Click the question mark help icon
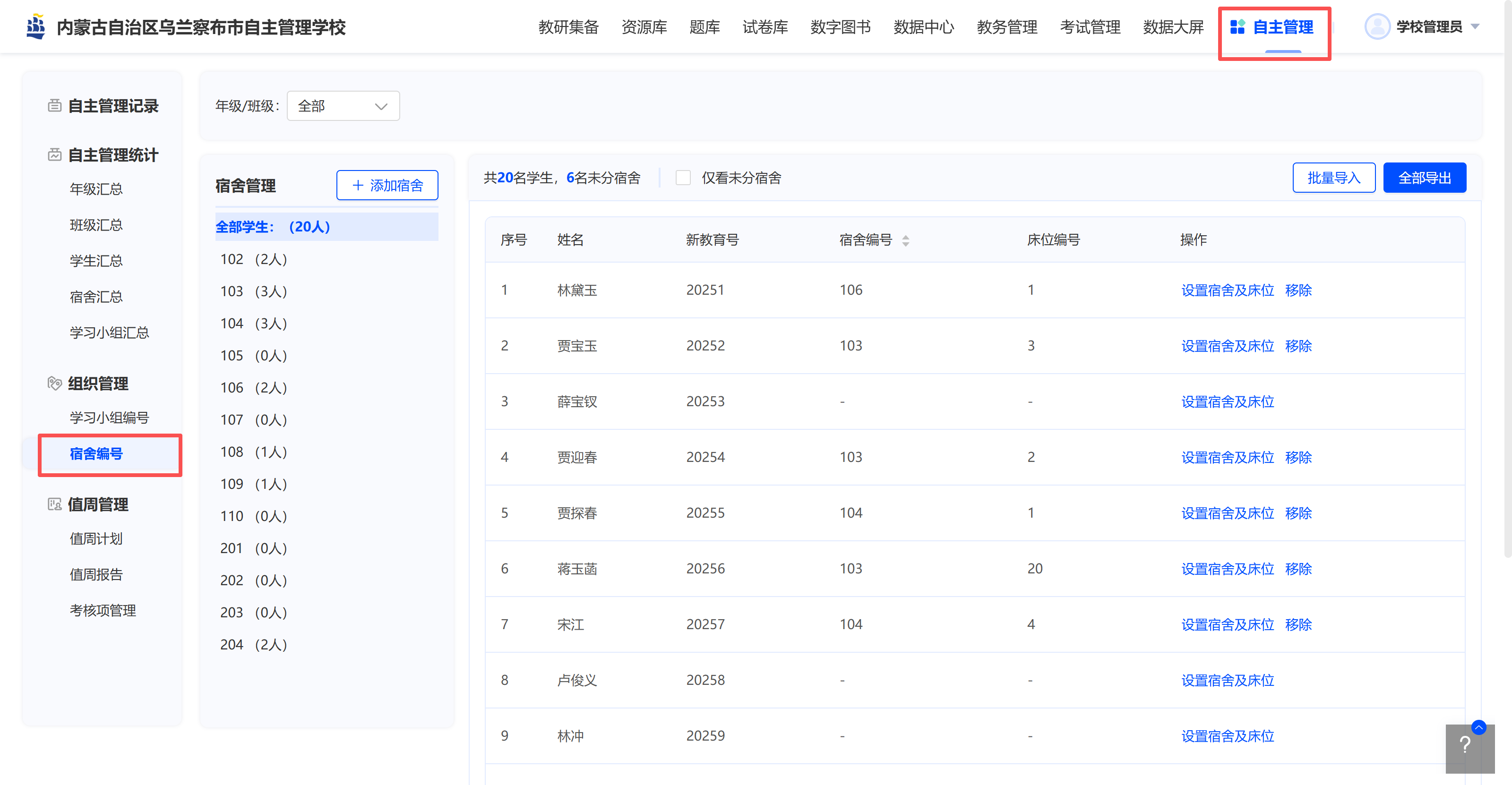Image resolution: width=1512 pixels, height=785 pixels. [1465, 745]
